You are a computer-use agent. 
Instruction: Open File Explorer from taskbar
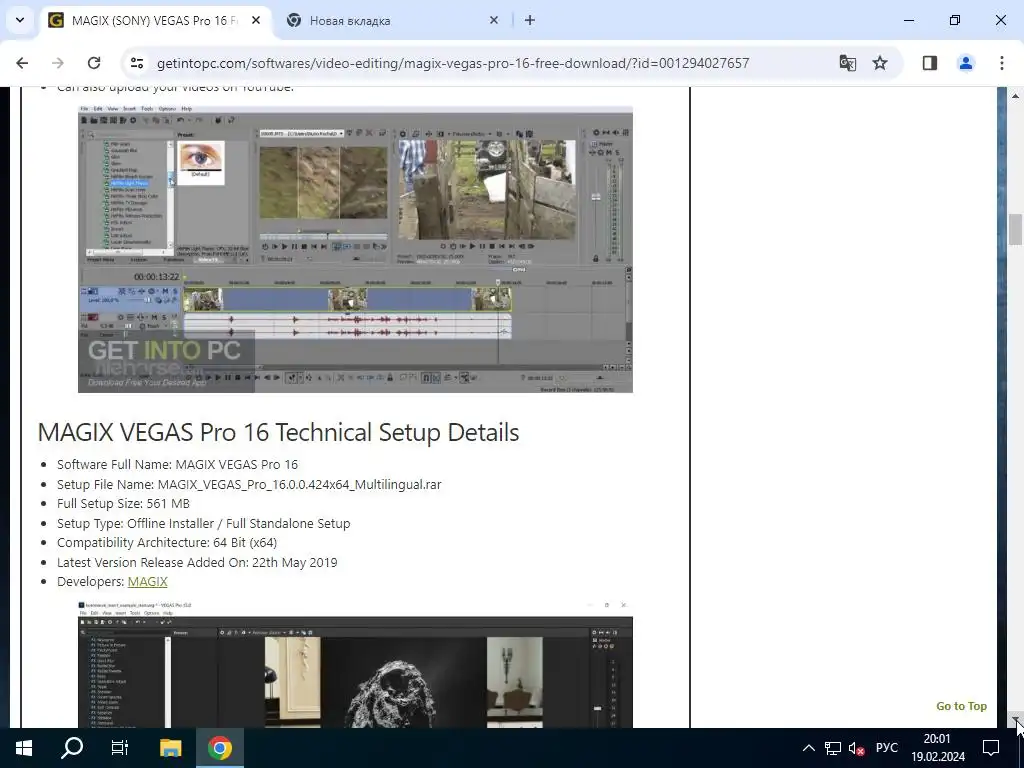click(x=170, y=748)
